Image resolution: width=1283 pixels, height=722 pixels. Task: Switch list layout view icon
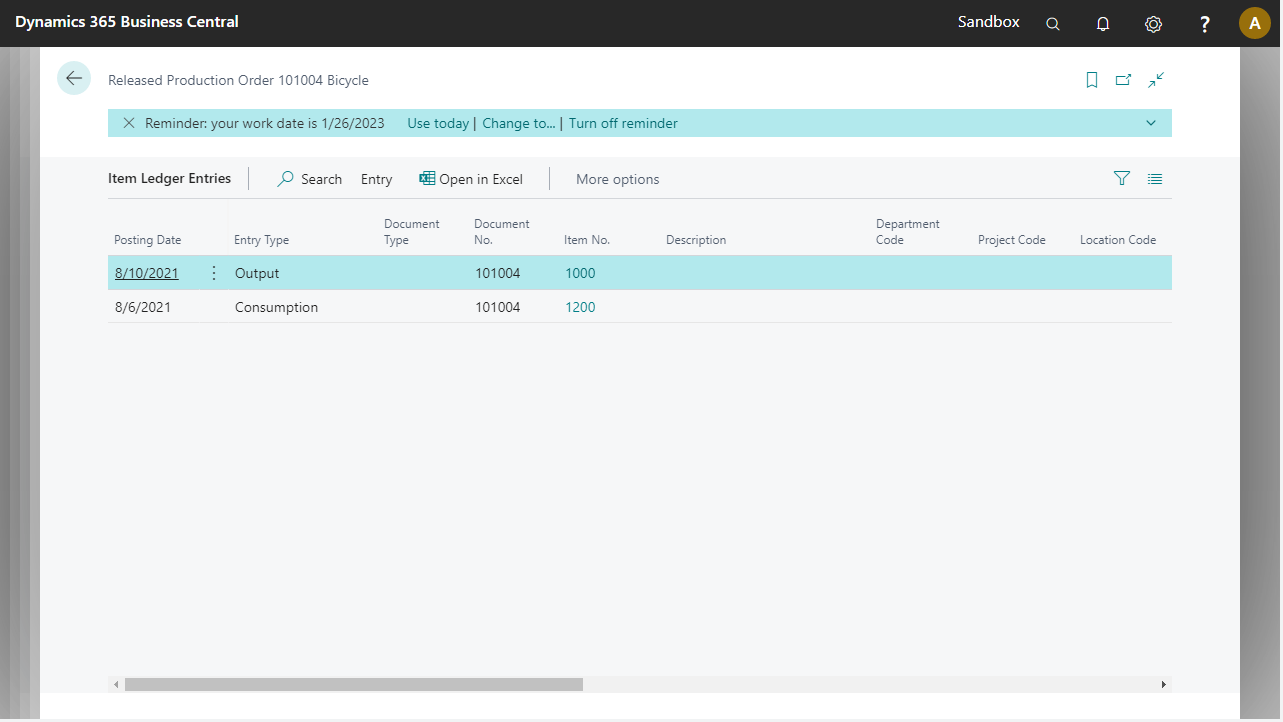1155,179
